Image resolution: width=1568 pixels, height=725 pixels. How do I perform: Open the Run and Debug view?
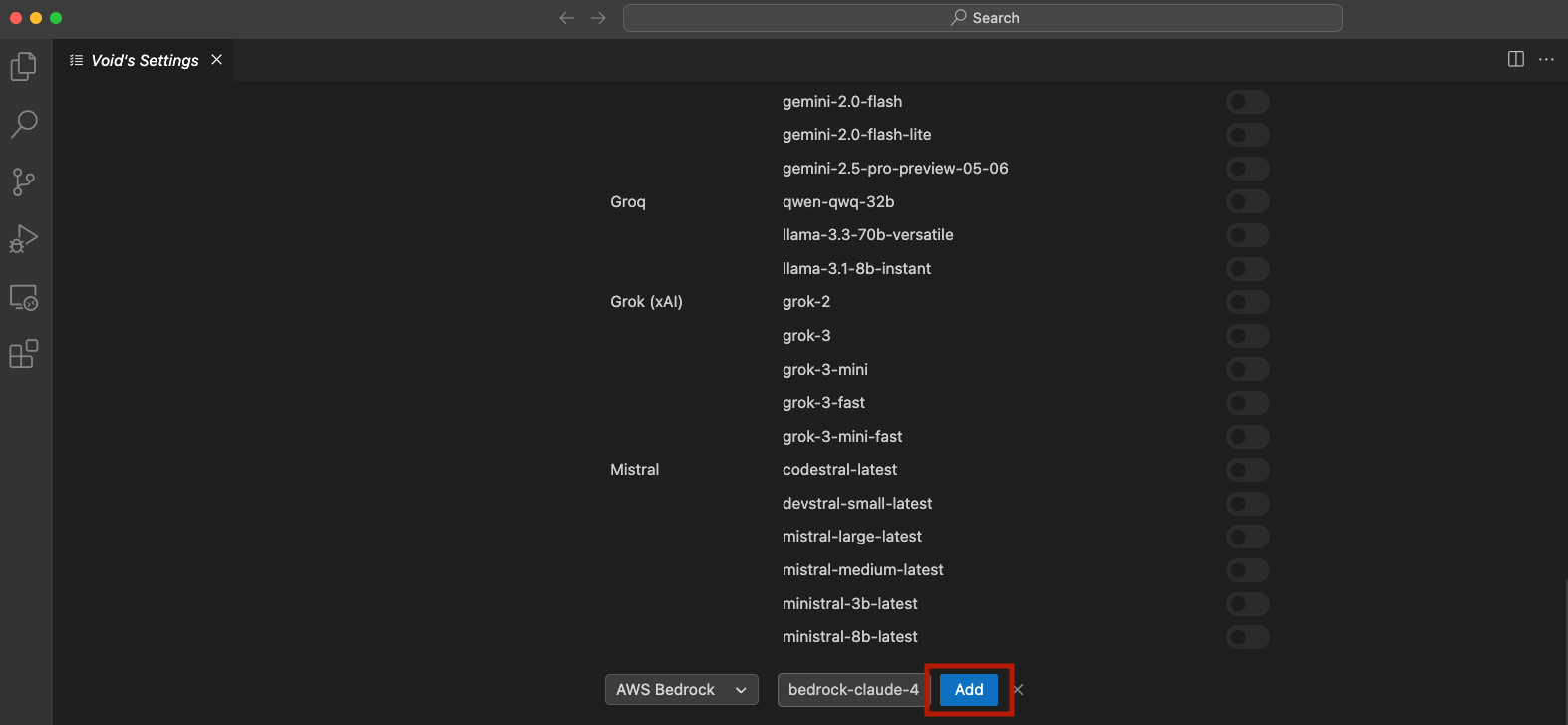[24, 239]
